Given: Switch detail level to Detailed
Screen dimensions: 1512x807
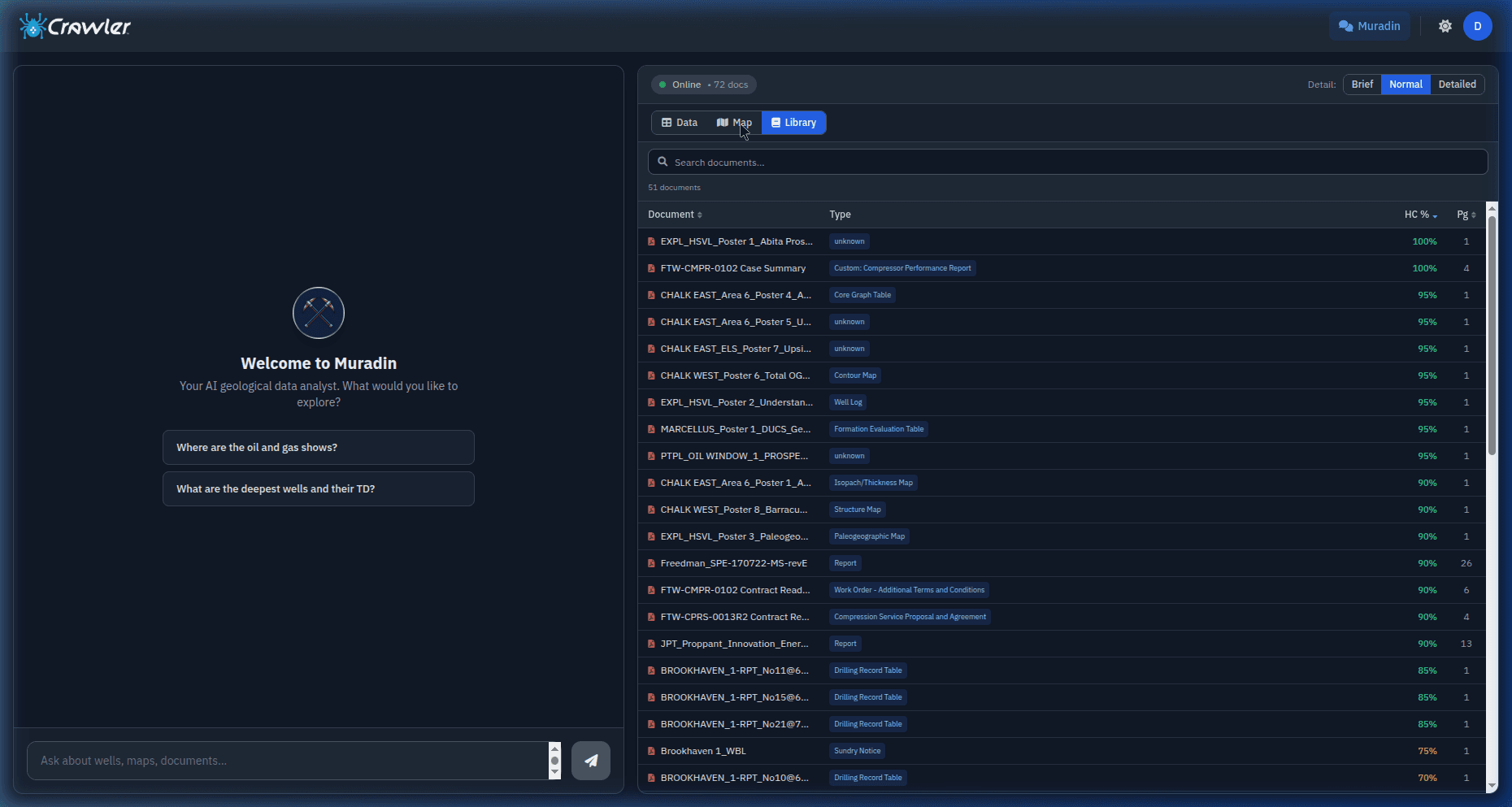Looking at the screenshot, I should (1457, 84).
